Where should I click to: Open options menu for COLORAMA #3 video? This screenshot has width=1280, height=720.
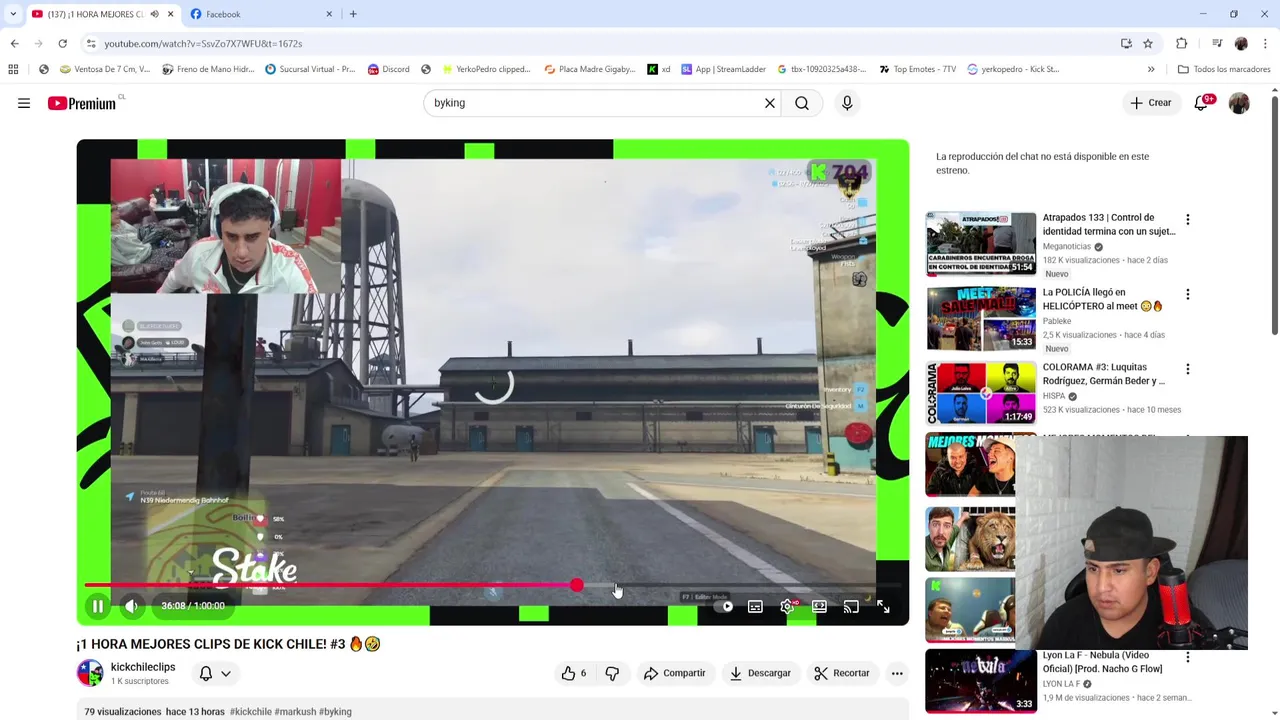(1188, 370)
